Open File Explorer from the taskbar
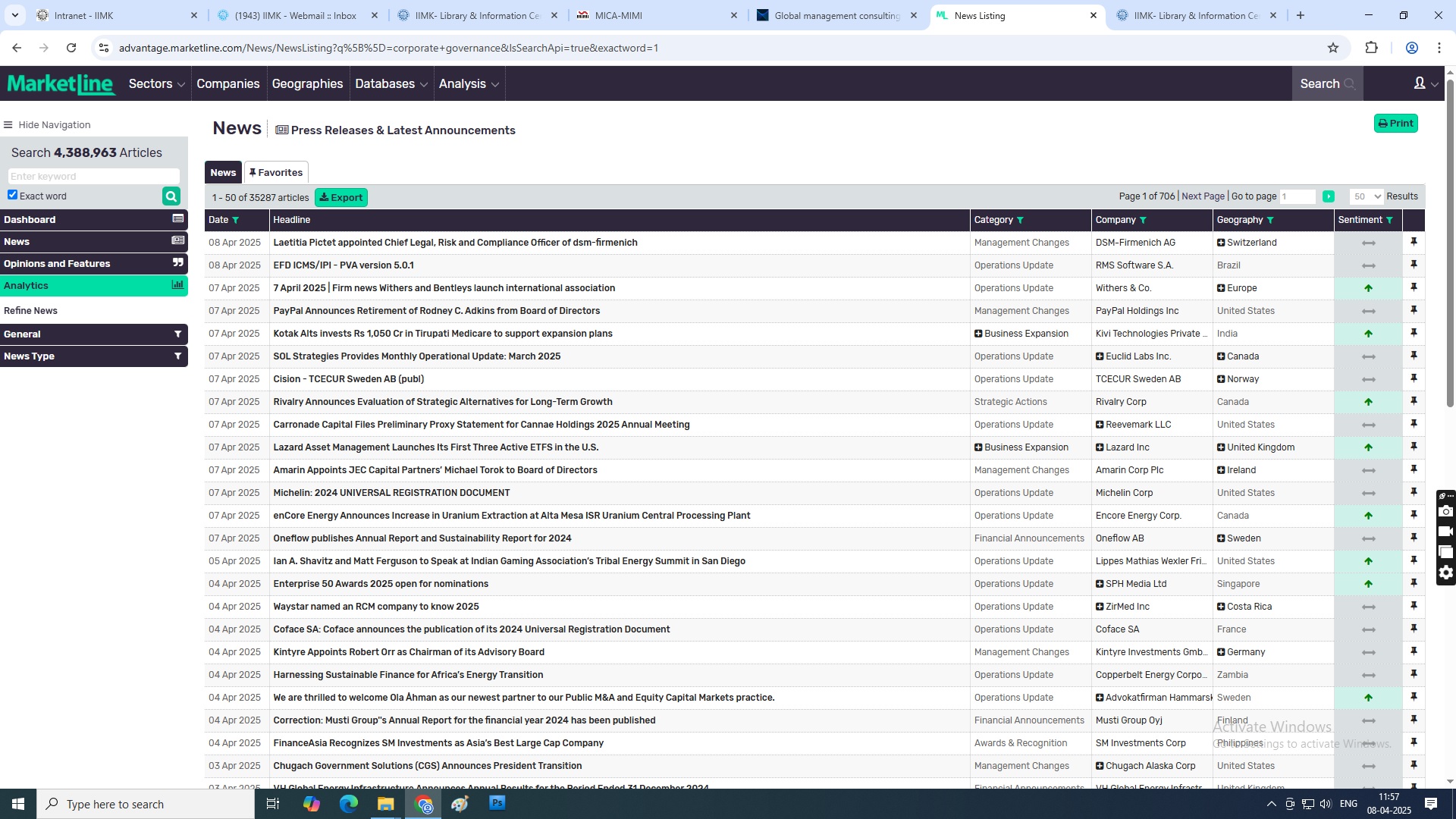Screen dimensions: 1456x819 (385, 804)
